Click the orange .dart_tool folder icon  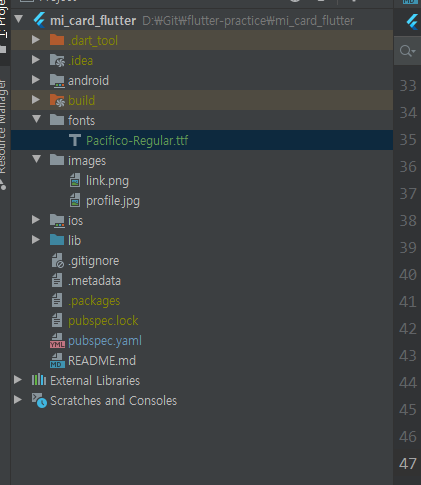[57, 40]
